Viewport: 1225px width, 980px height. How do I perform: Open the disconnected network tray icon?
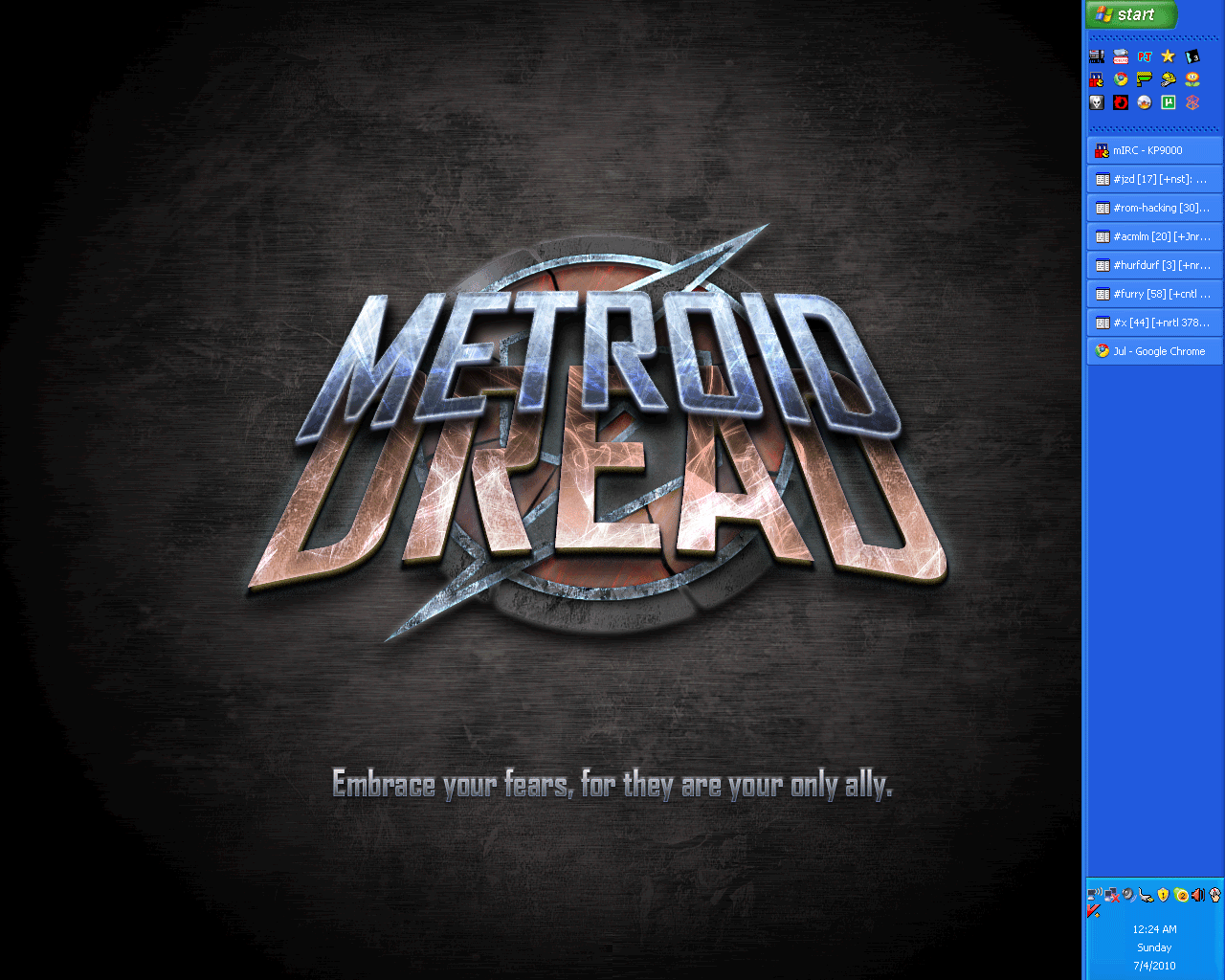pos(1111,895)
